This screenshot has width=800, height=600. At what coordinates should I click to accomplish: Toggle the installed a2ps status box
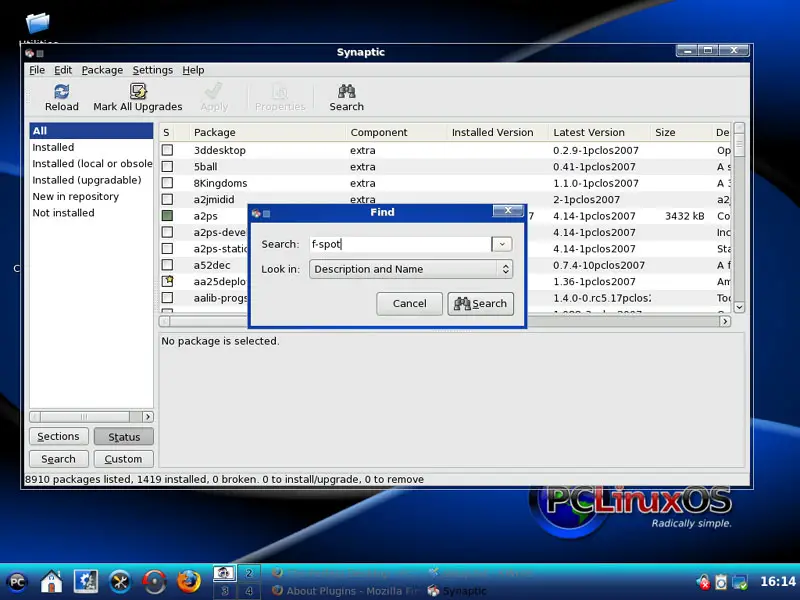click(167, 215)
